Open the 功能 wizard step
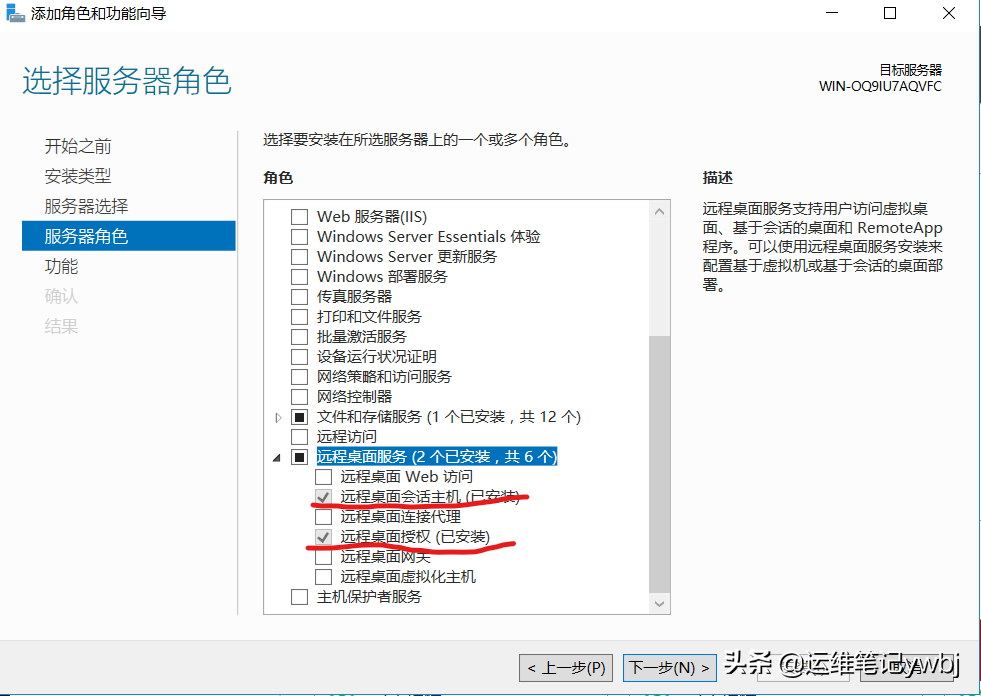This screenshot has height=696, width=981. point(61,267)
